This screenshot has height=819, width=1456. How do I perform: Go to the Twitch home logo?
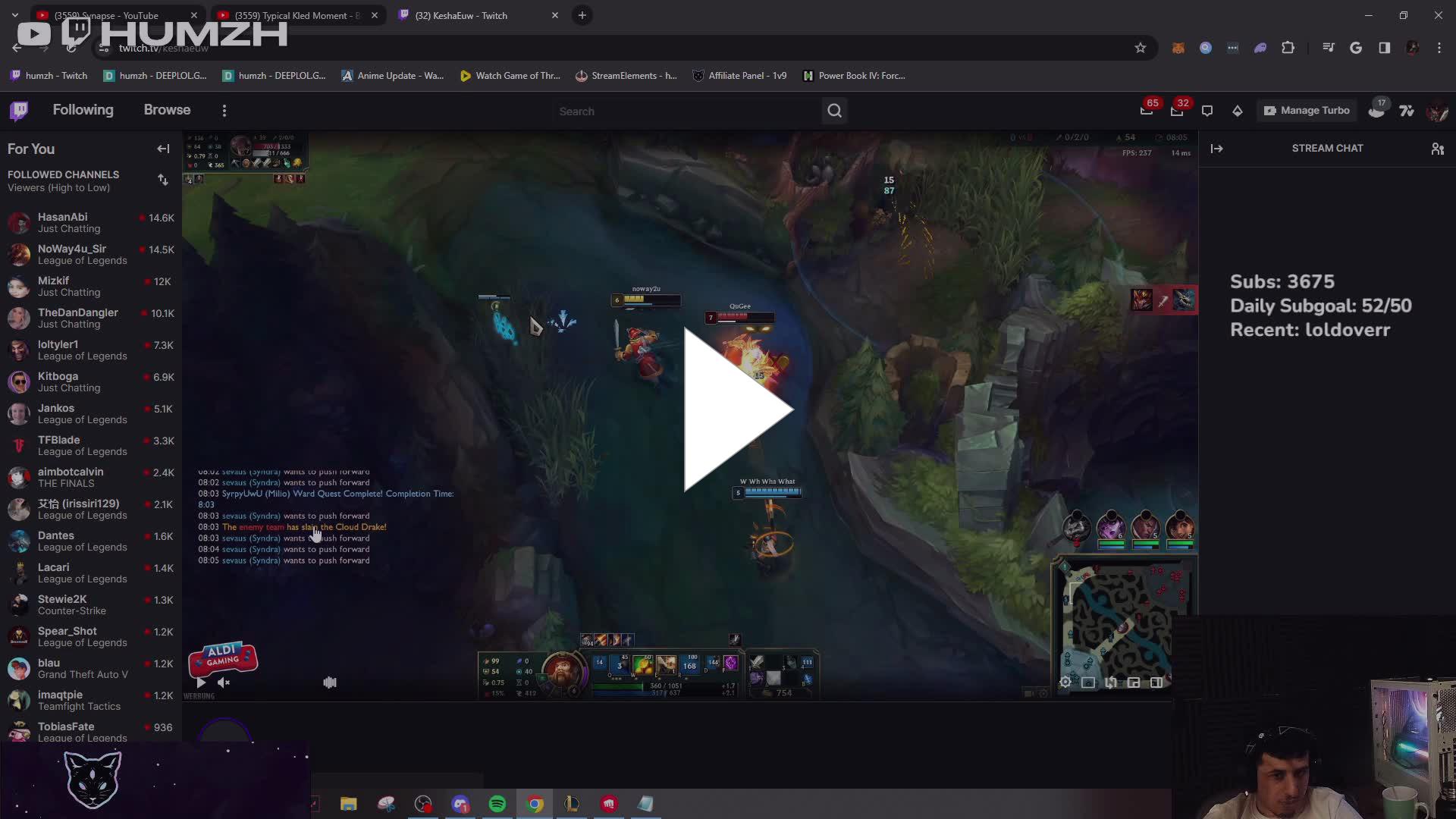(19, 111)
